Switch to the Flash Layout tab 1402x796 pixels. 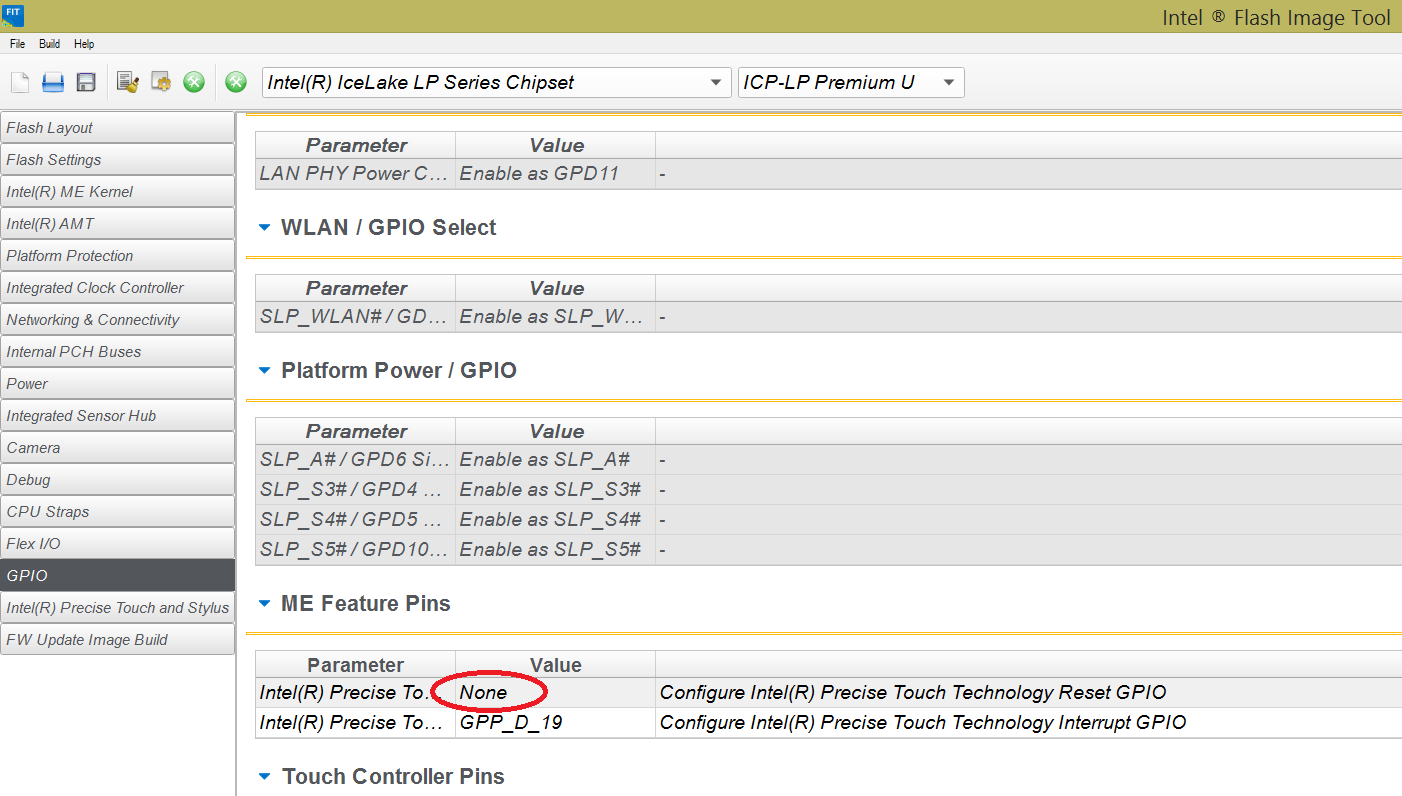[118, 128]
